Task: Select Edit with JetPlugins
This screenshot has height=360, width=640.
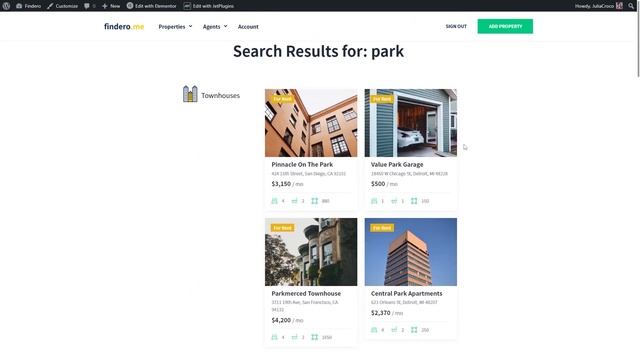Action: [208, 6]
